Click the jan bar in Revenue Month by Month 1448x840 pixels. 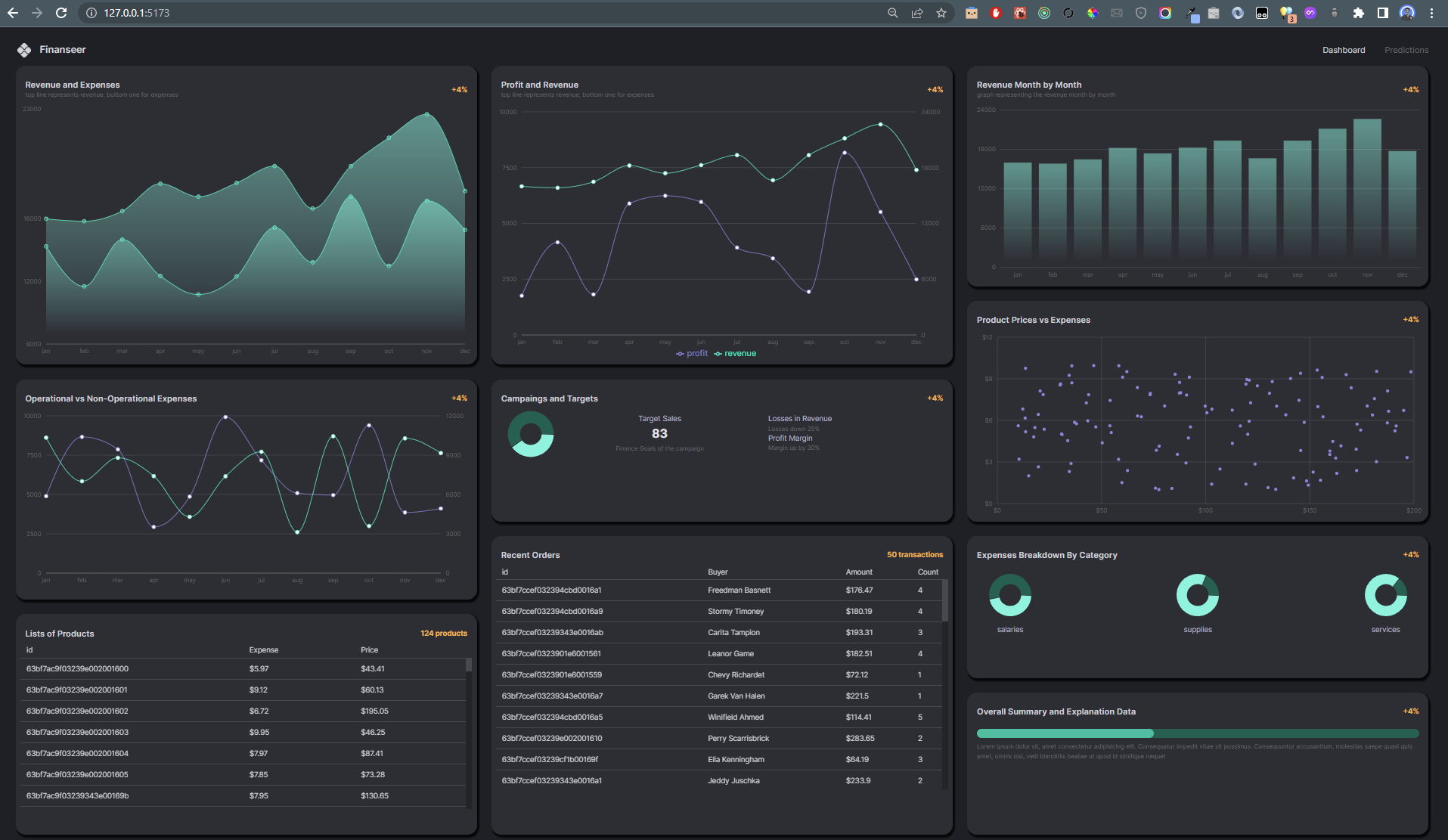[1018, 213]
